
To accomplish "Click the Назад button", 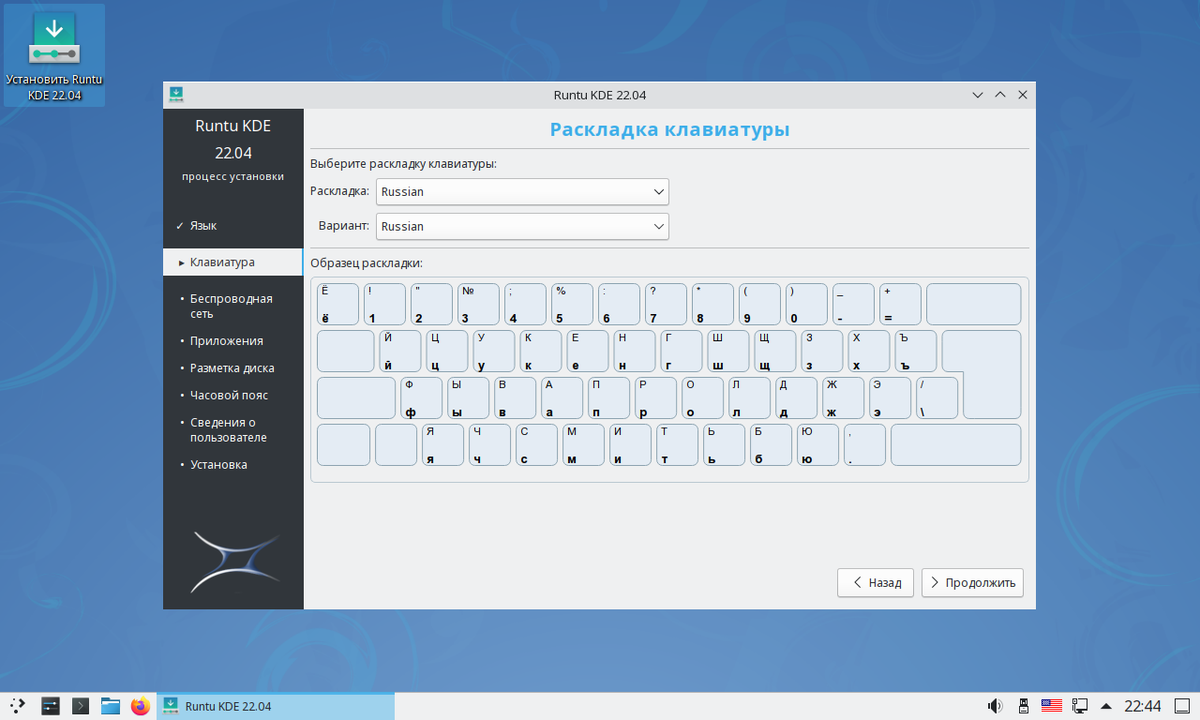I will click(x=875, y=582).
